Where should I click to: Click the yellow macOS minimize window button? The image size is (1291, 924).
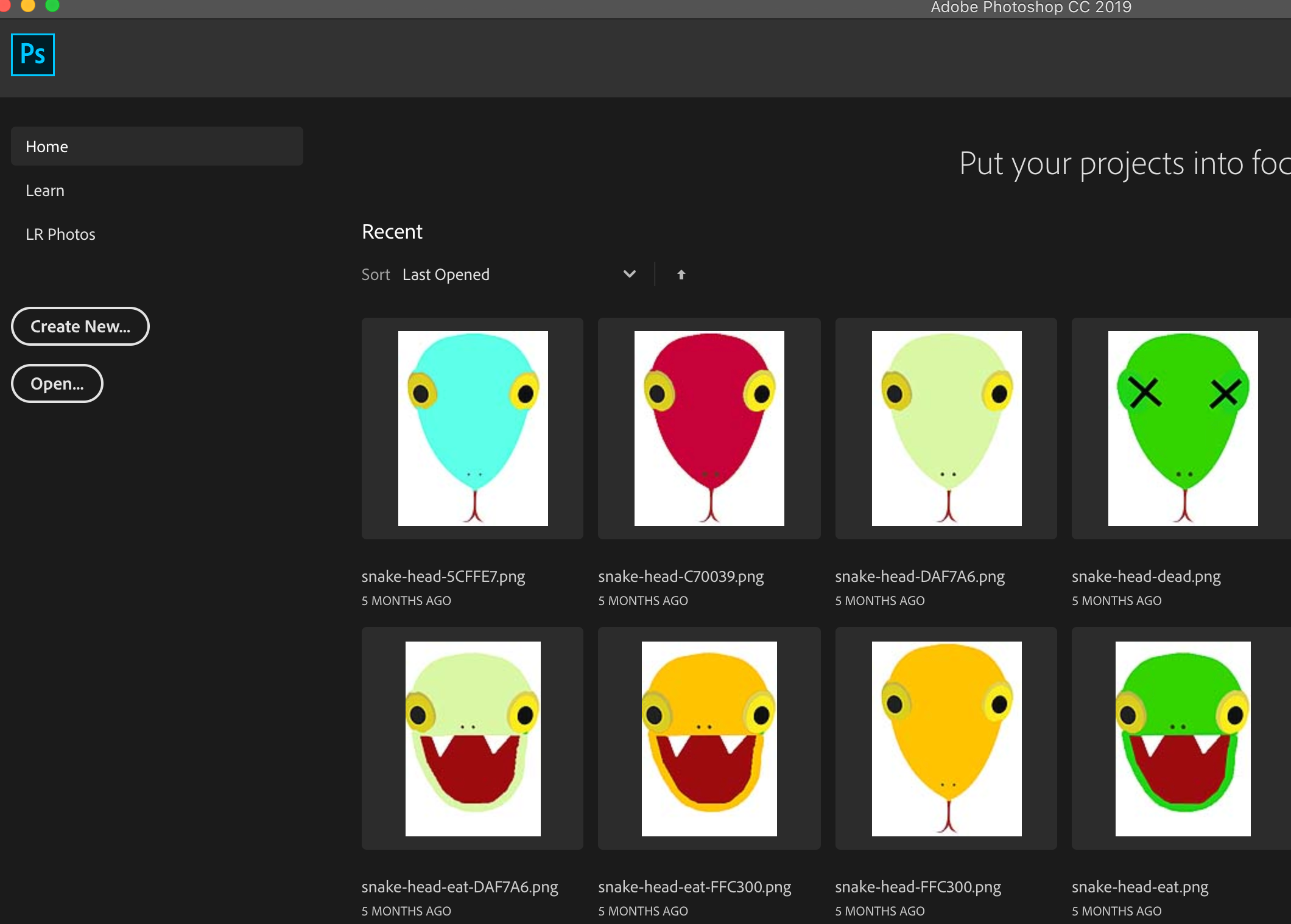tap(28, 5)
